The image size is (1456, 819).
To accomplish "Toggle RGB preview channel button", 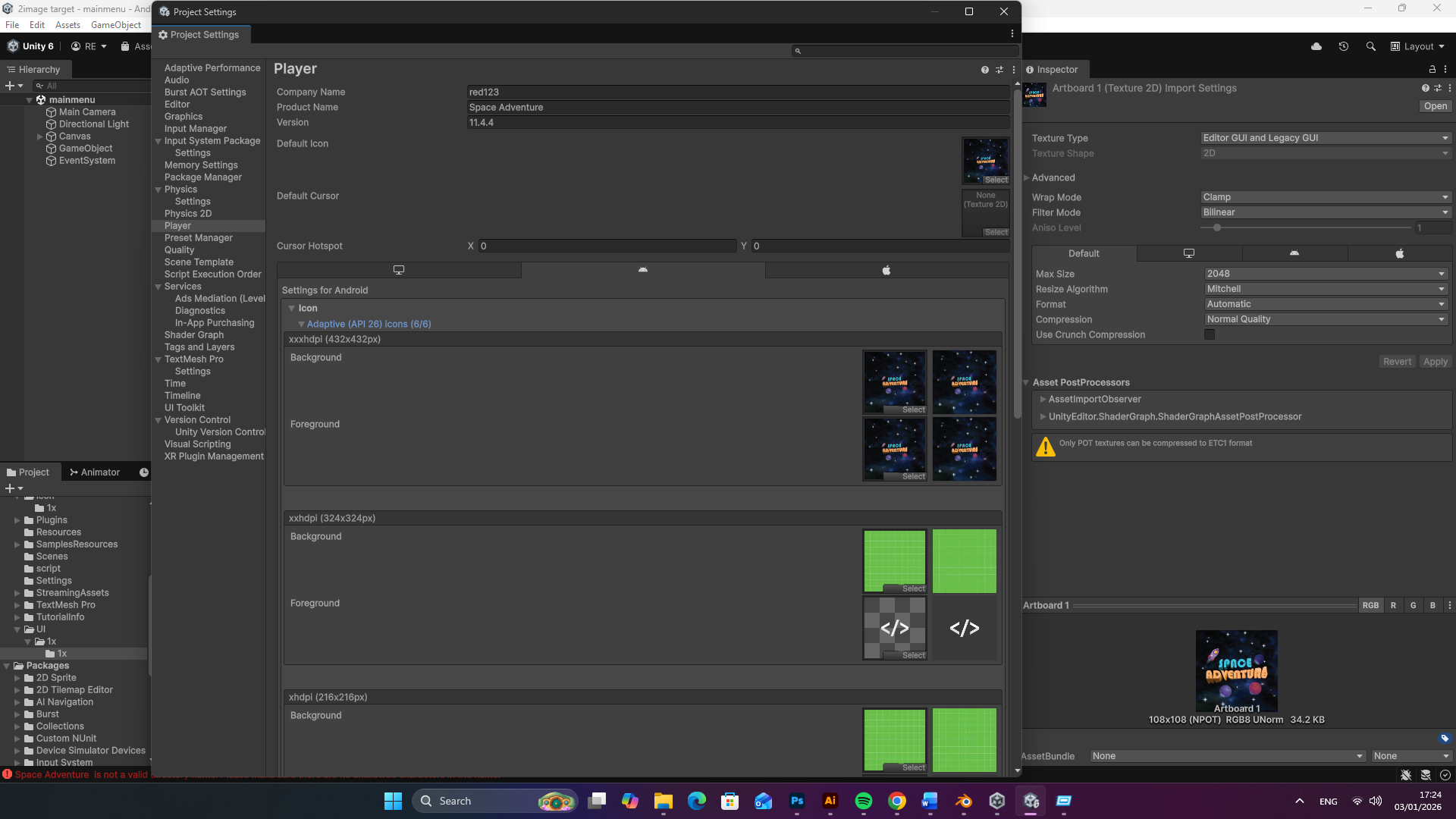I will coord(1370,605).
